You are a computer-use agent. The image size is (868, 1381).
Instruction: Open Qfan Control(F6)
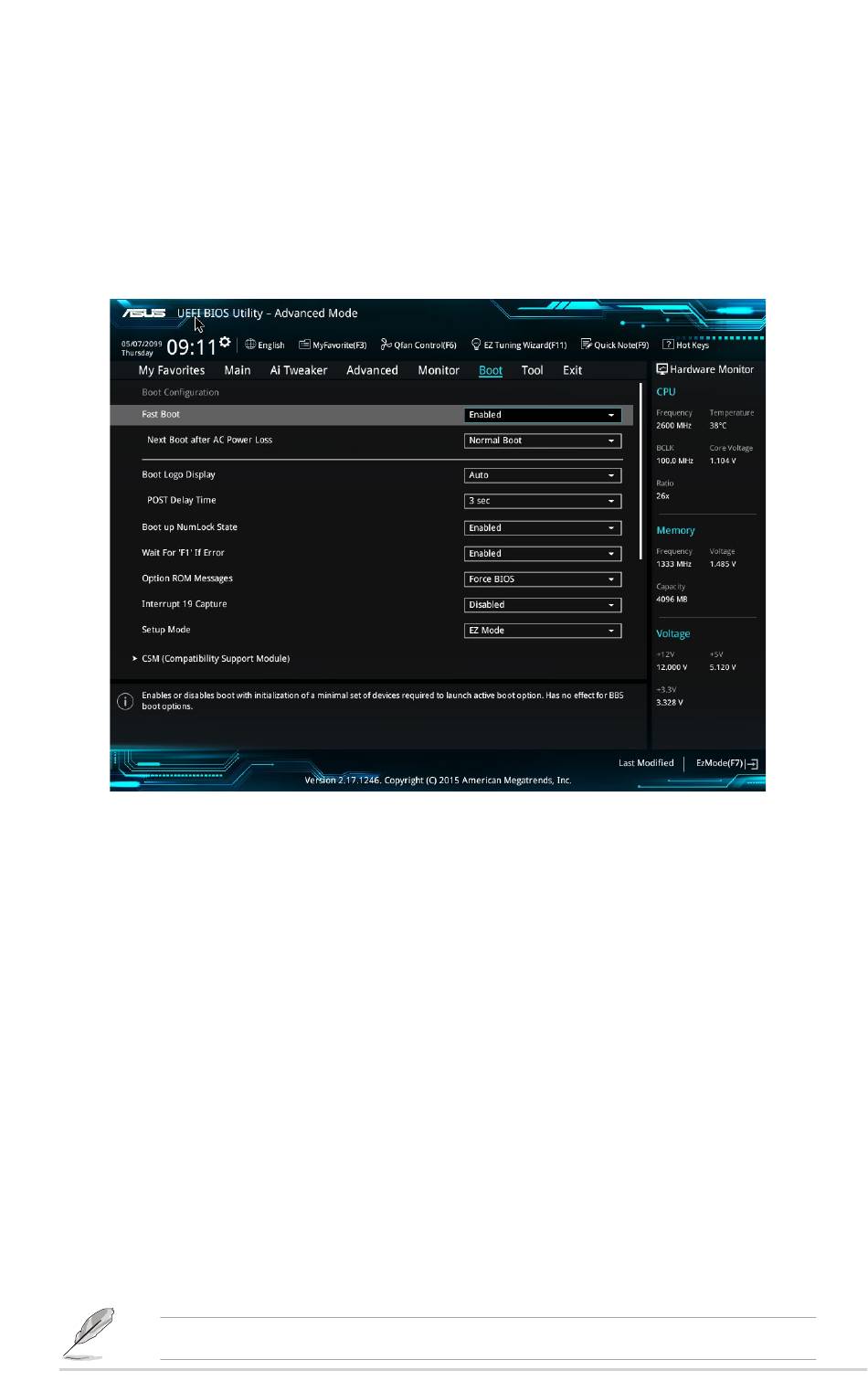pos(418,345)
